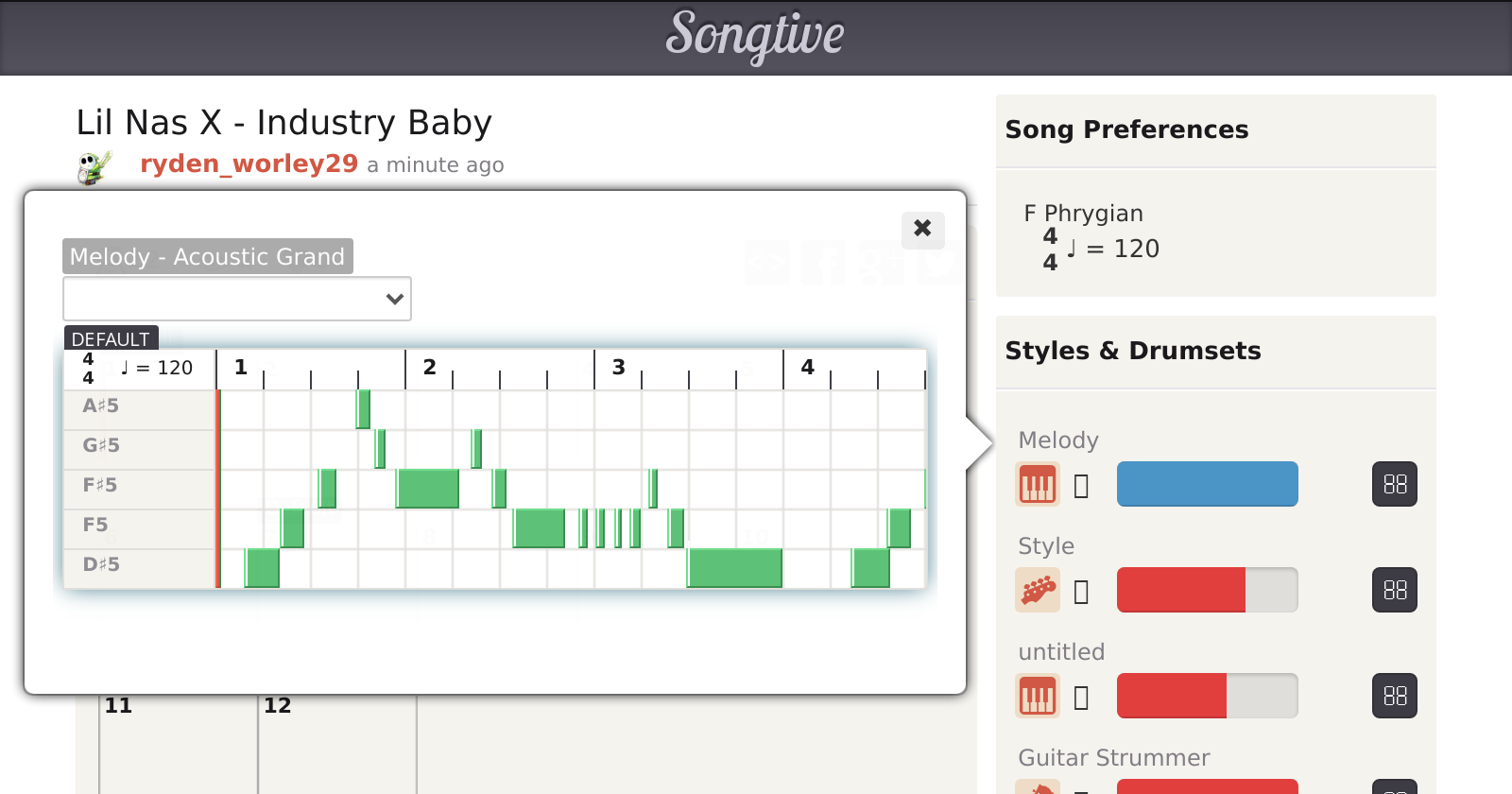Close the Melody editor popup
The image size is (1512, 794).
point(922,229)
